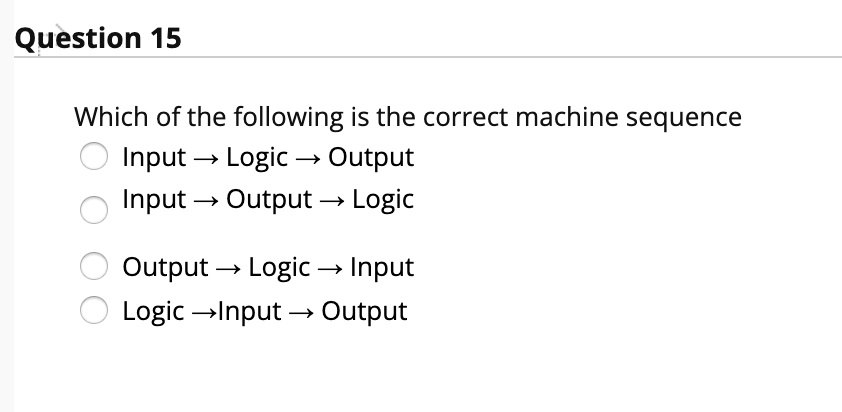Pick the Output → Logic → Input radio button
This screenshot has width=842, height=412.
click(x=93, y=266)
